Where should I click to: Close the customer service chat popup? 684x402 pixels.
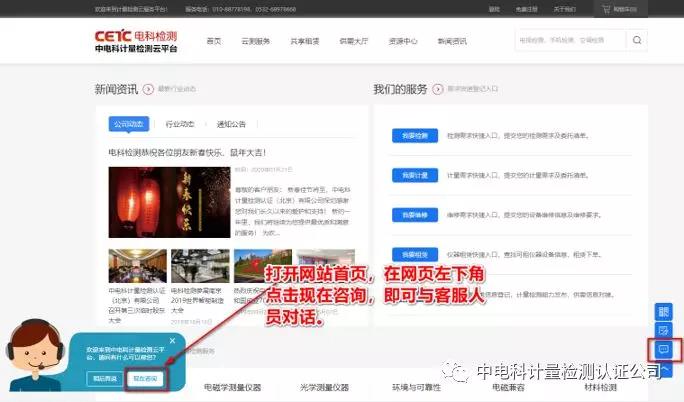pos(172,341)
